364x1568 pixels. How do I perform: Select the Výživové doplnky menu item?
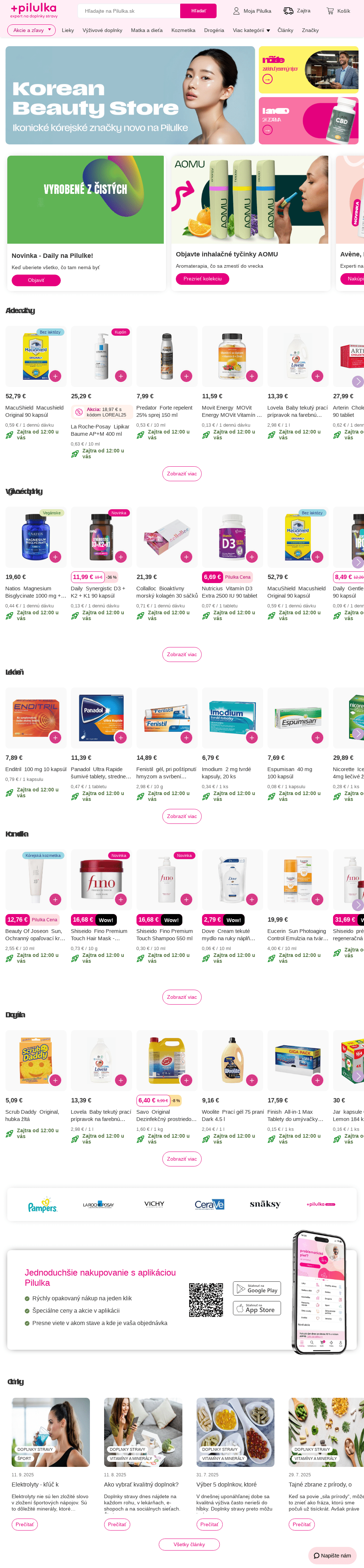pos(102,30)
